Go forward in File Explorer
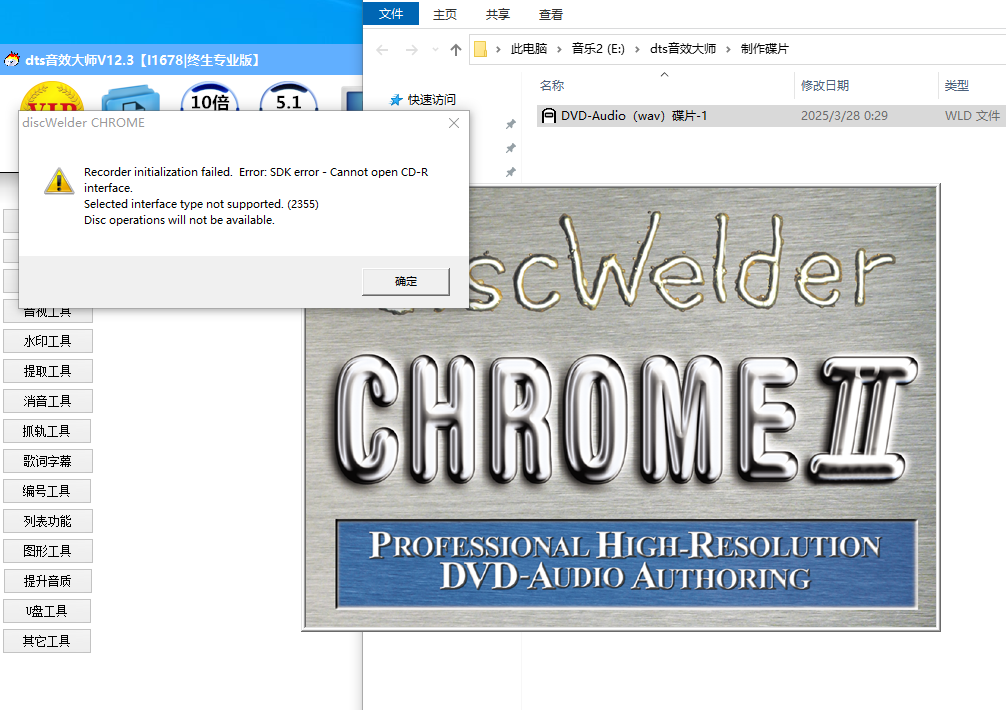 pos(412,49)
